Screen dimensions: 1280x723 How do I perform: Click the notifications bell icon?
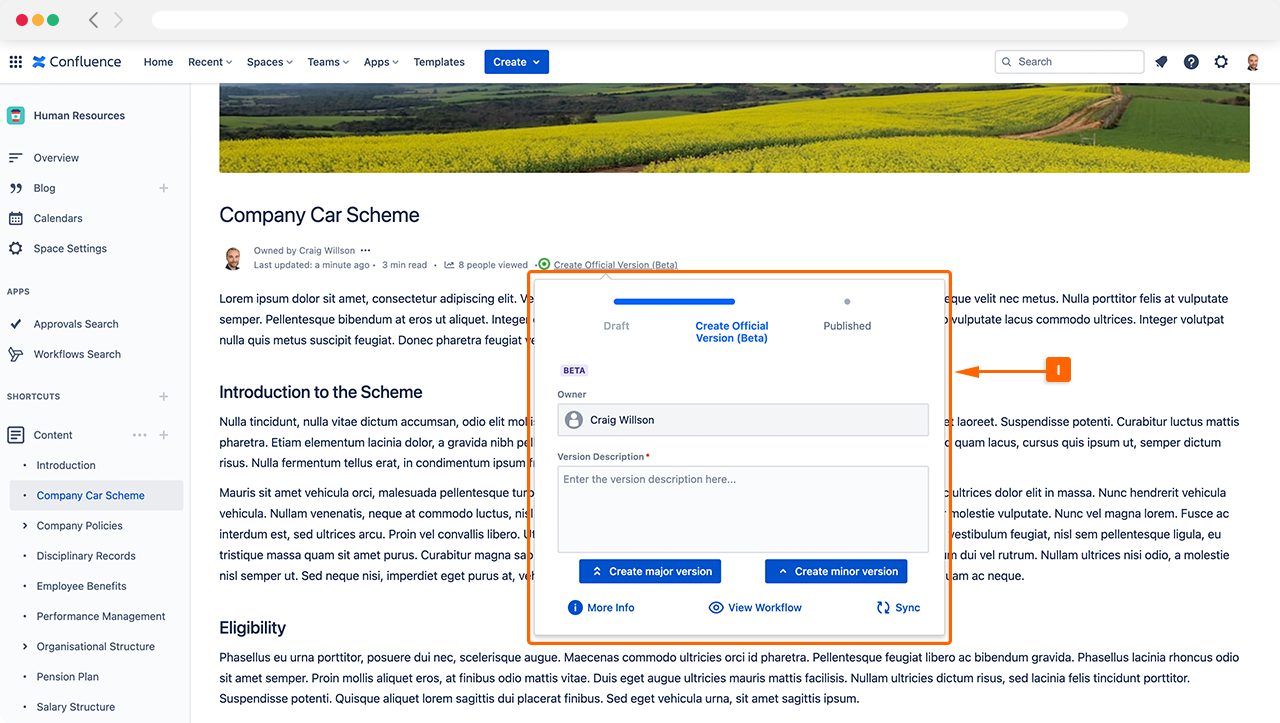pos(1161,62)
